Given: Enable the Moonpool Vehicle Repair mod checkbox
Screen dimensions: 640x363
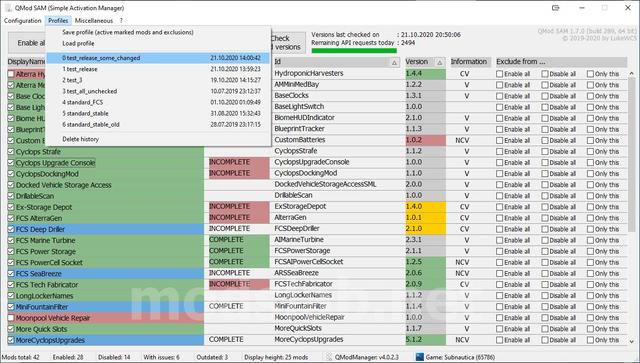Looking at the screenshot, I should [x=11, y=318].
